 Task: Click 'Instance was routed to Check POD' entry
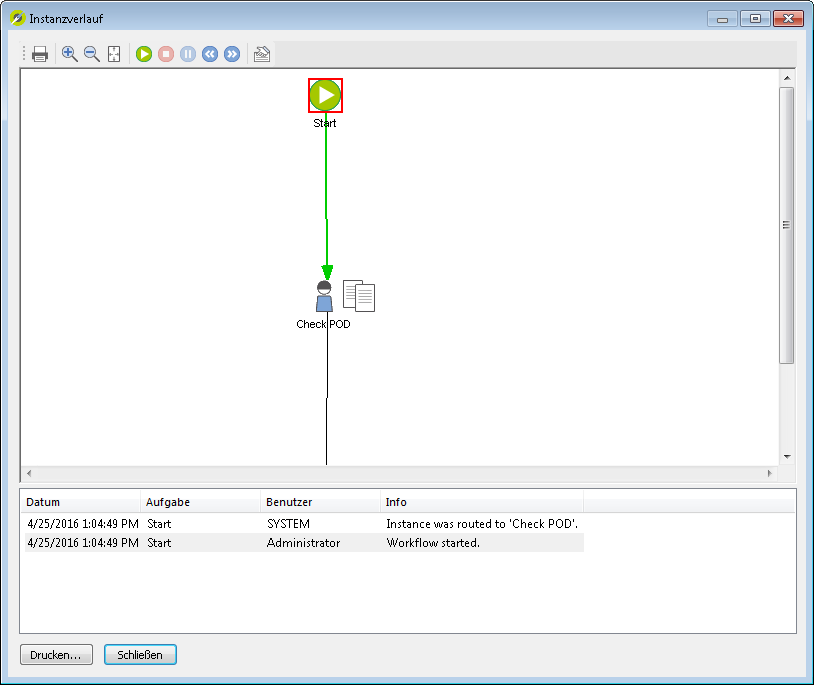(x=482, y=524)
